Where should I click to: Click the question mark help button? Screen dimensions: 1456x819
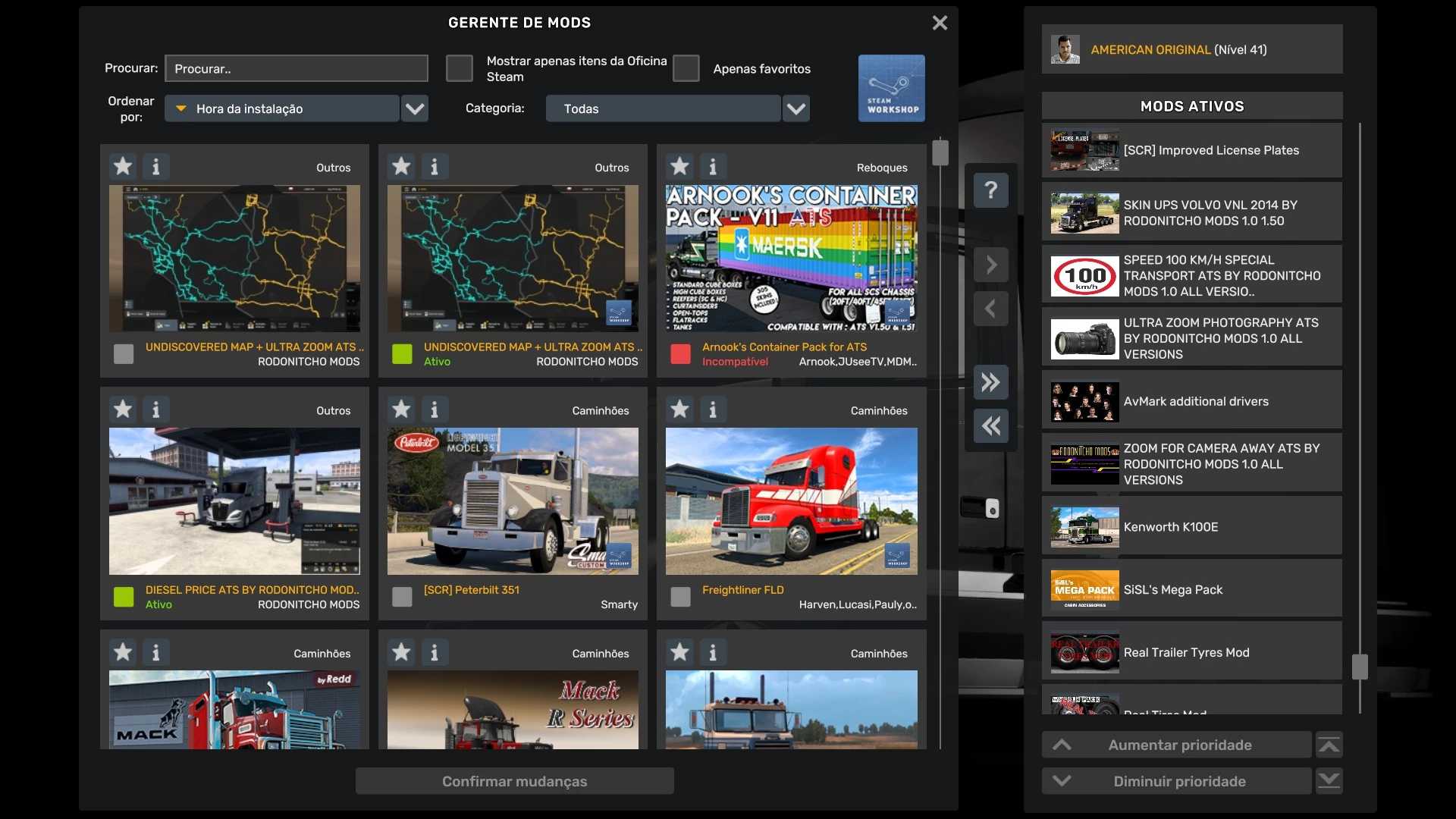tap(990, 190)
